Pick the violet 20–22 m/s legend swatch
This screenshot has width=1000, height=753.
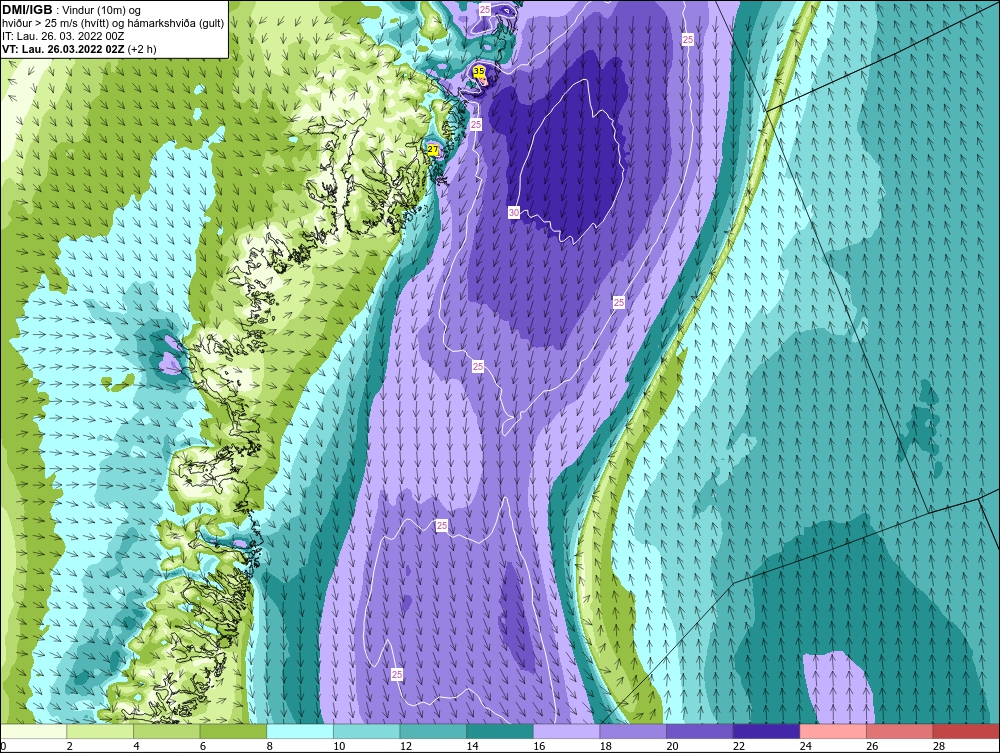click(700, 731)
